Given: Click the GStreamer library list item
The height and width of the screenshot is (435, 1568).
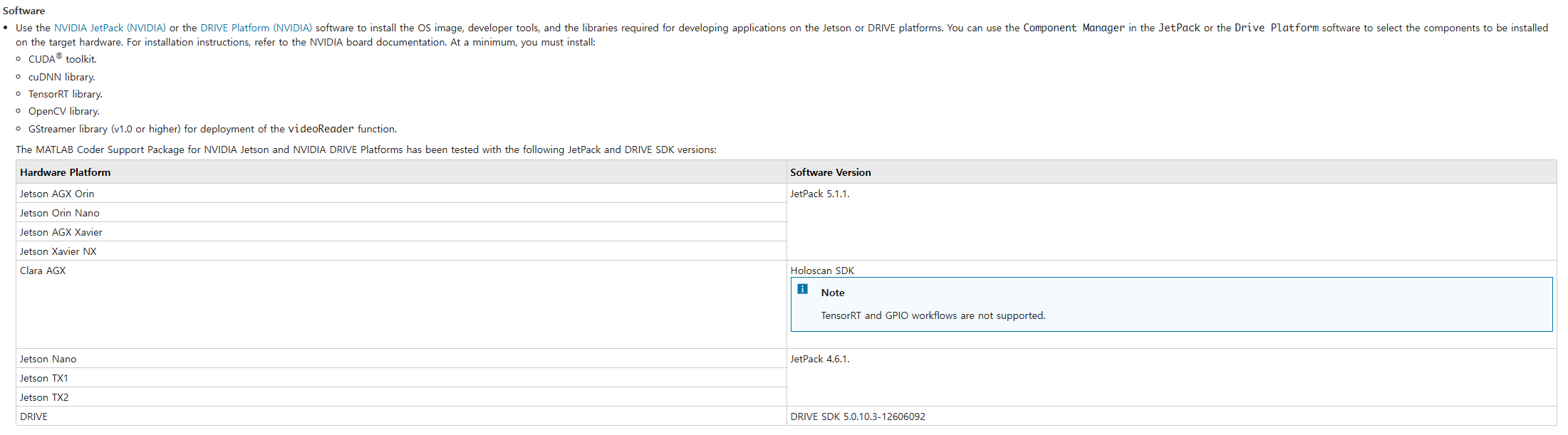Looking at the screenshot, I should tap(212, 129).
